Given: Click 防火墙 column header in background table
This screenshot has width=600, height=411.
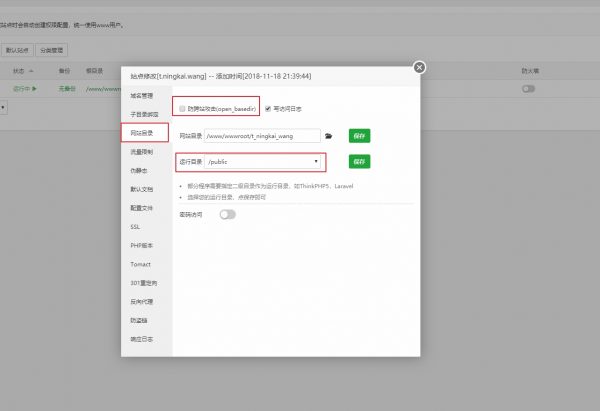Looking at the screenshot, I should pyautogui.click(x=530, y=71).
